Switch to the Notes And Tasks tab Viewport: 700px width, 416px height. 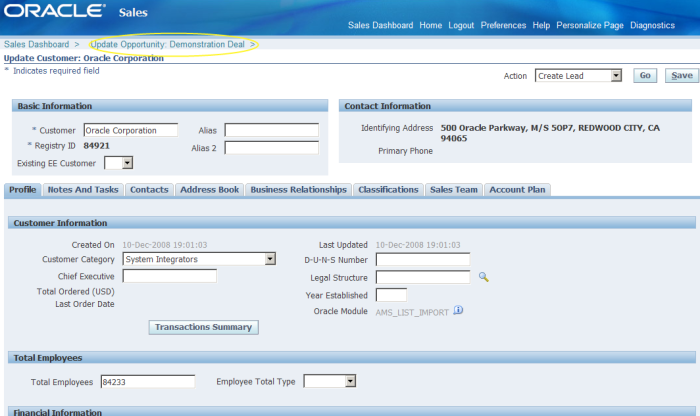[83, 189]
